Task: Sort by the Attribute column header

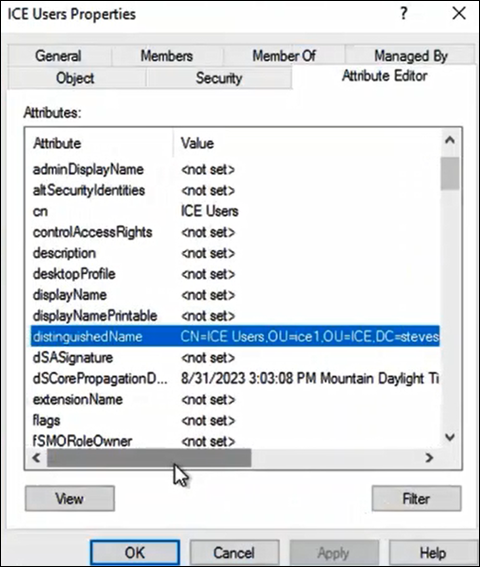Action: (100, 144)
